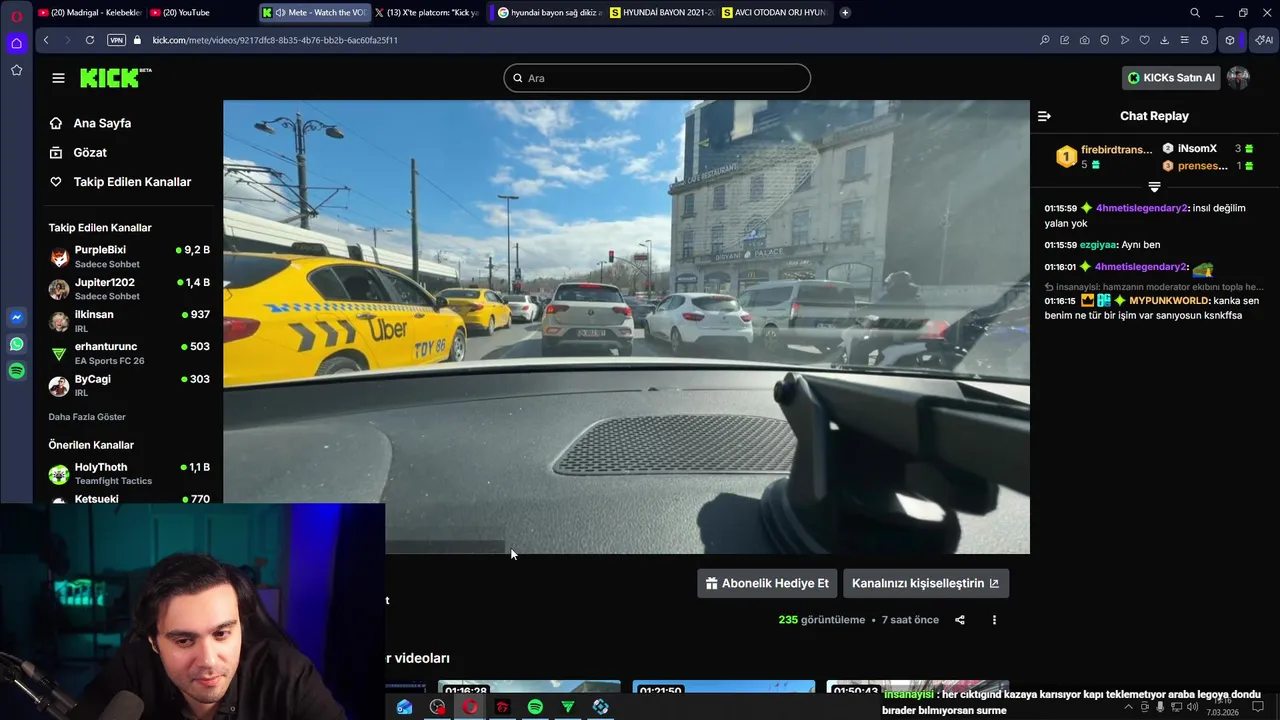1280x720 pixels.
Task: Click the Opera sidebar star bookmarks icon
Action: (x=16, y=70)
